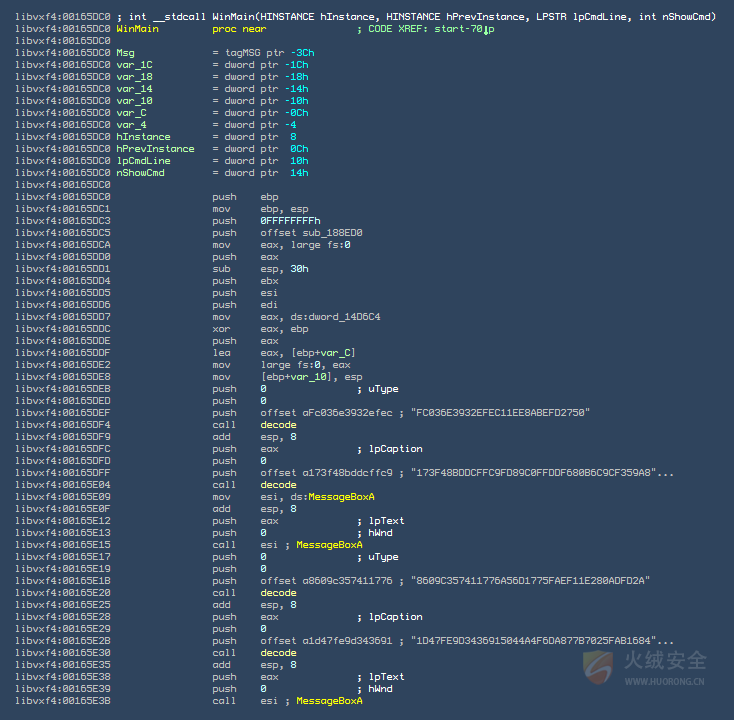This screenshot has height=720, width=734.
Task: Click the push esi instruction at 00165DD5
Action: tap(245, 293)
